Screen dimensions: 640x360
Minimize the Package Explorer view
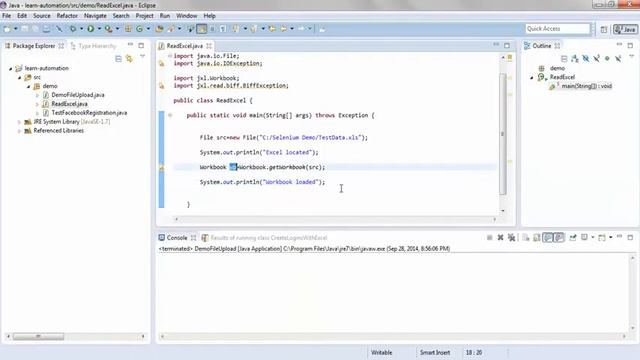tap(130, 45)
